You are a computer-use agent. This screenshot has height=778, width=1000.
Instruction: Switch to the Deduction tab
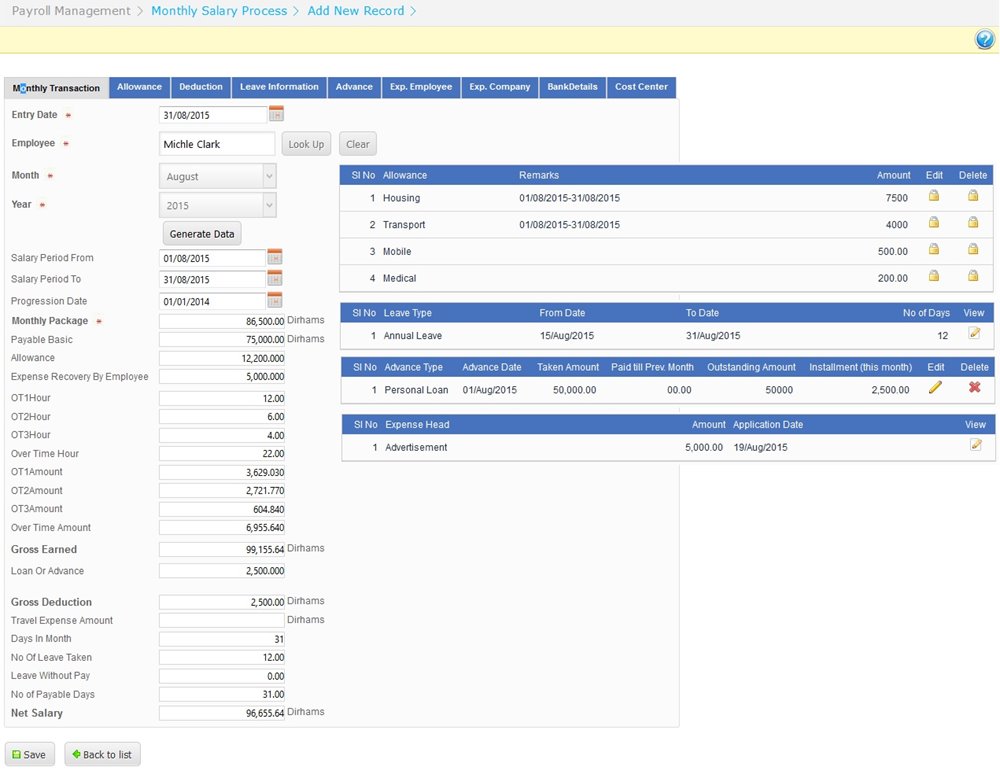201,87
